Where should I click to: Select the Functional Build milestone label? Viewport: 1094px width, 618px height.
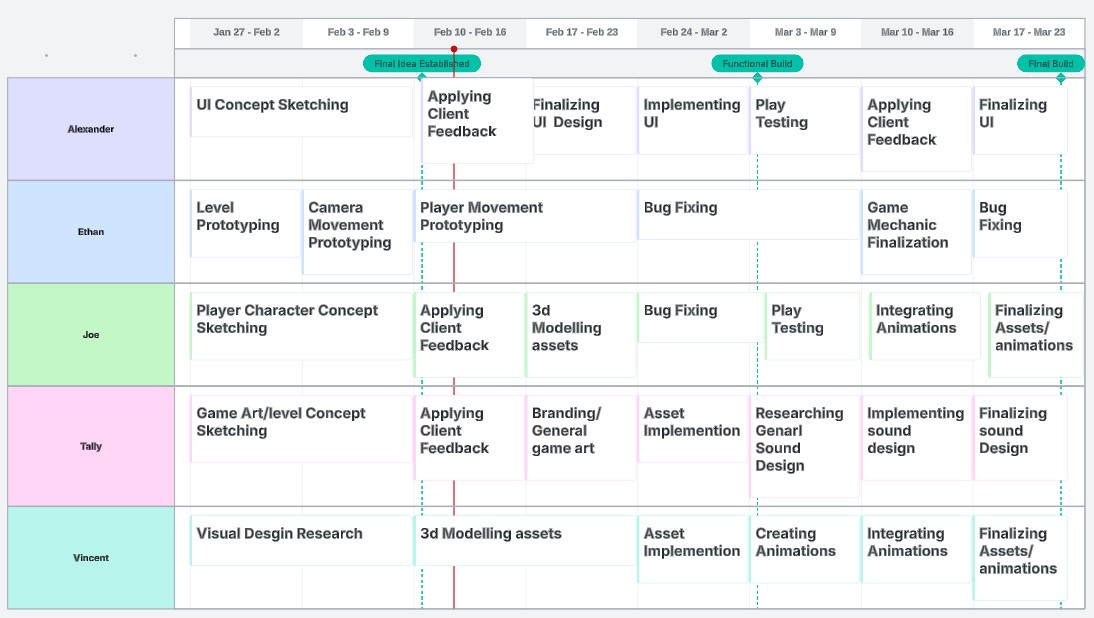(757, 64)
